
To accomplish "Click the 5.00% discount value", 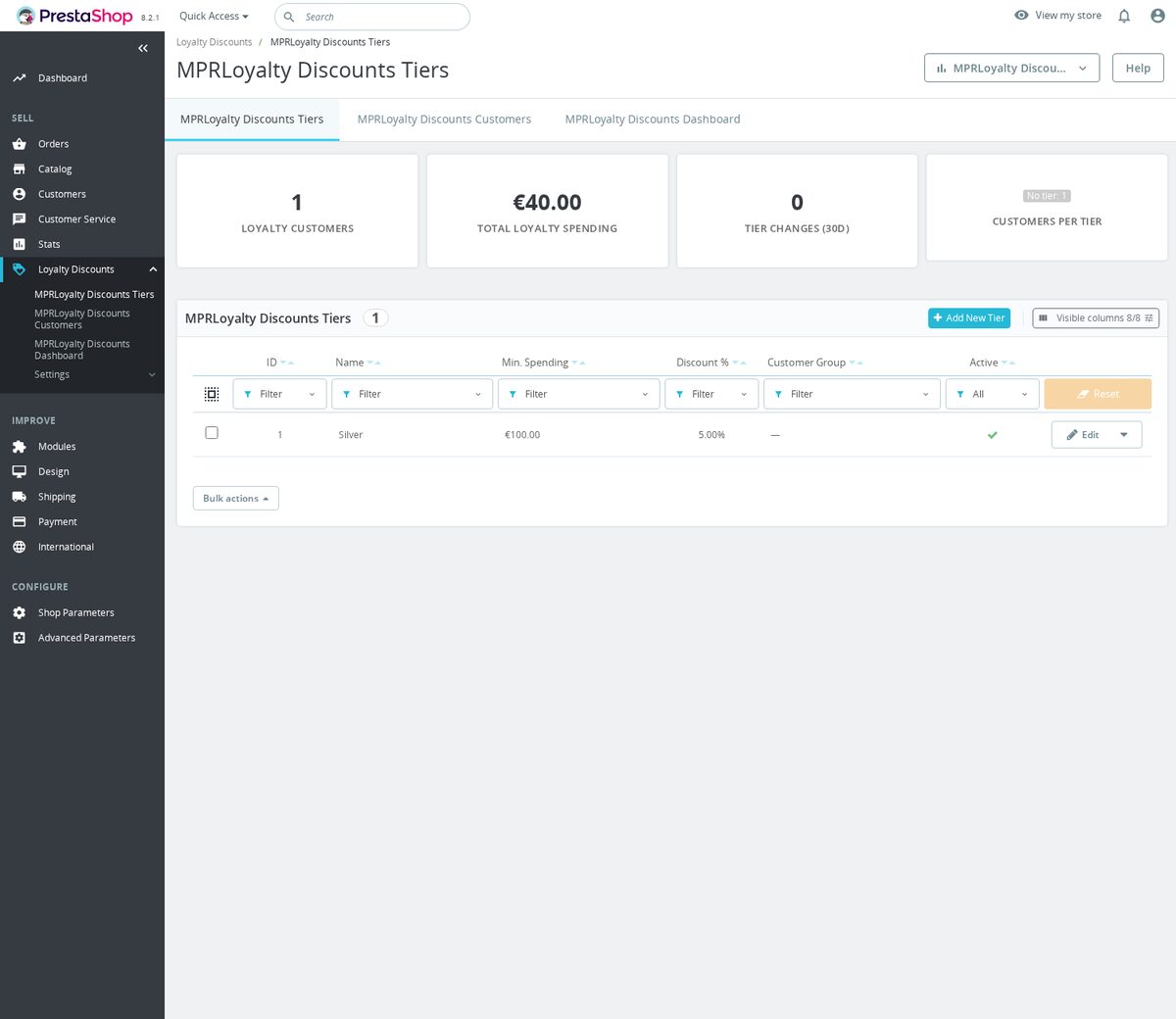I will tap(711, 435).
